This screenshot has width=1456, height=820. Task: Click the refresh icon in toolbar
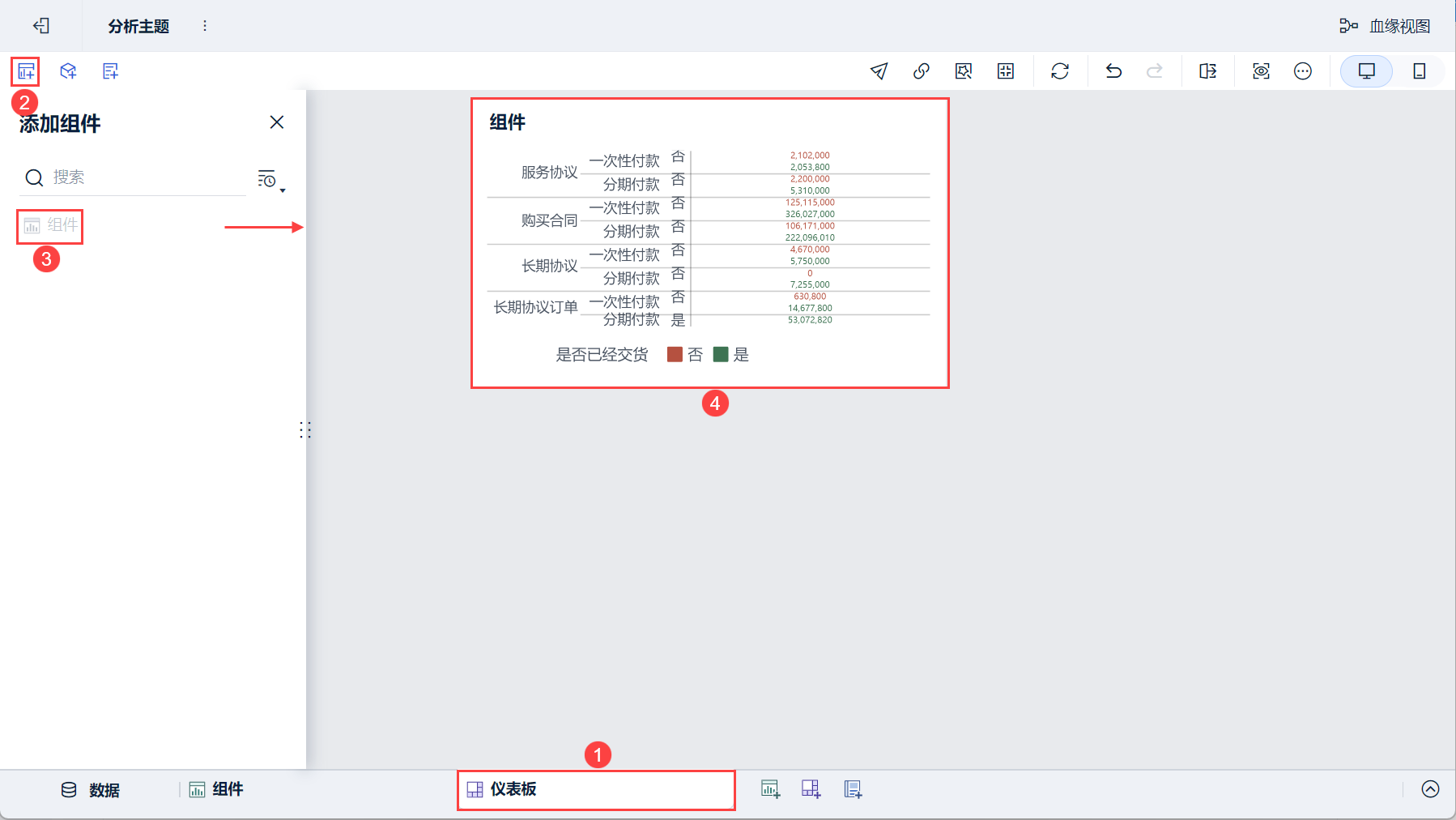coord(1060,71)
